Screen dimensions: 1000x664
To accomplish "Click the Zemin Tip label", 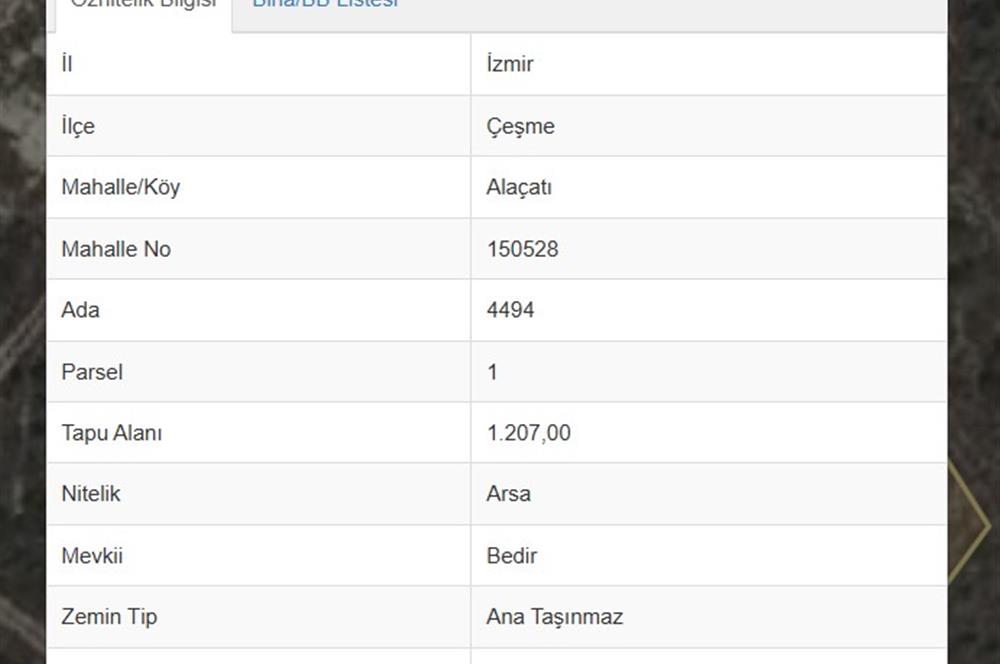I will [109, 617].
